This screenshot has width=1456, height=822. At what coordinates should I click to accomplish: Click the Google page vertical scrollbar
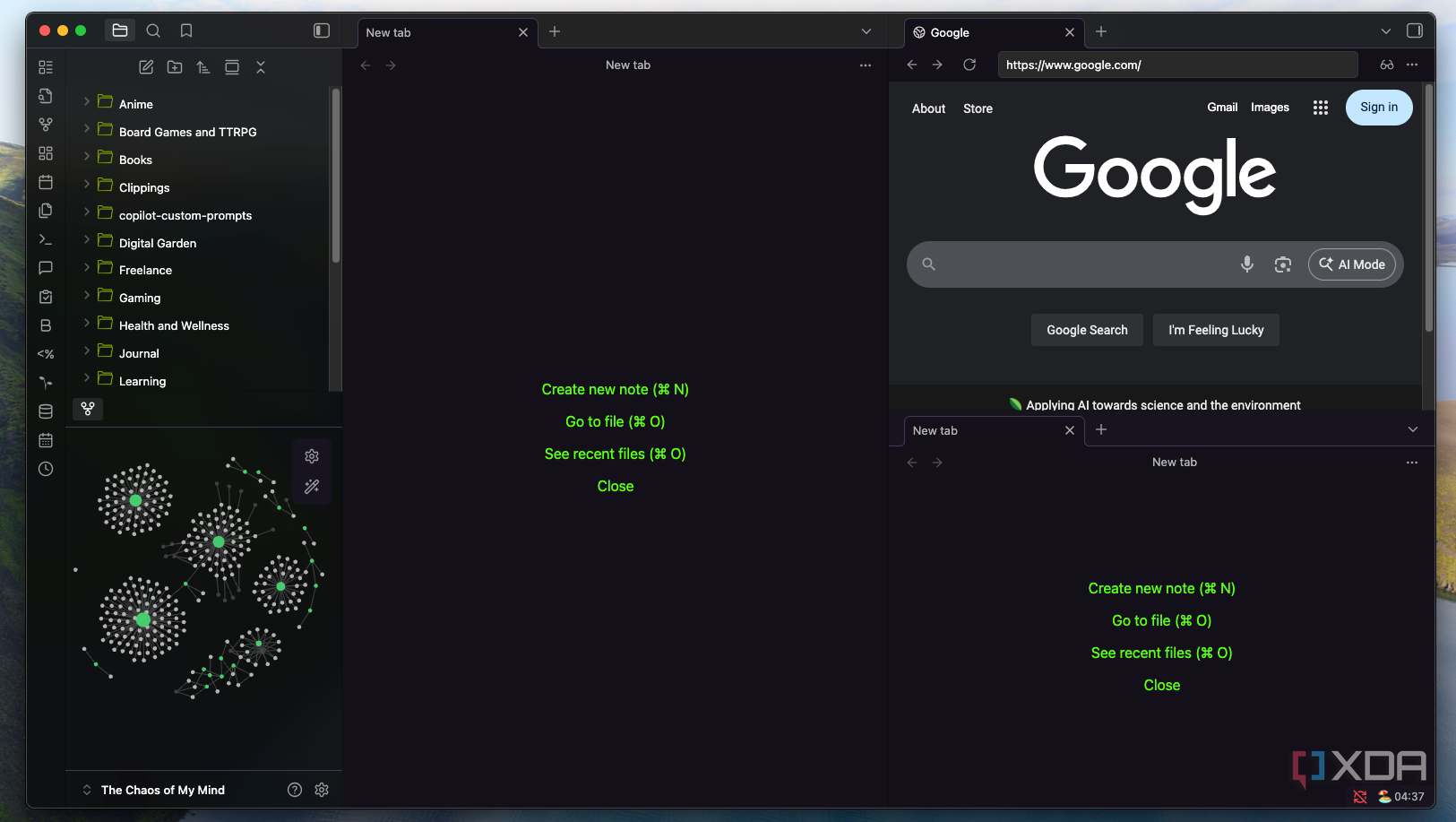coord(1428,208)
